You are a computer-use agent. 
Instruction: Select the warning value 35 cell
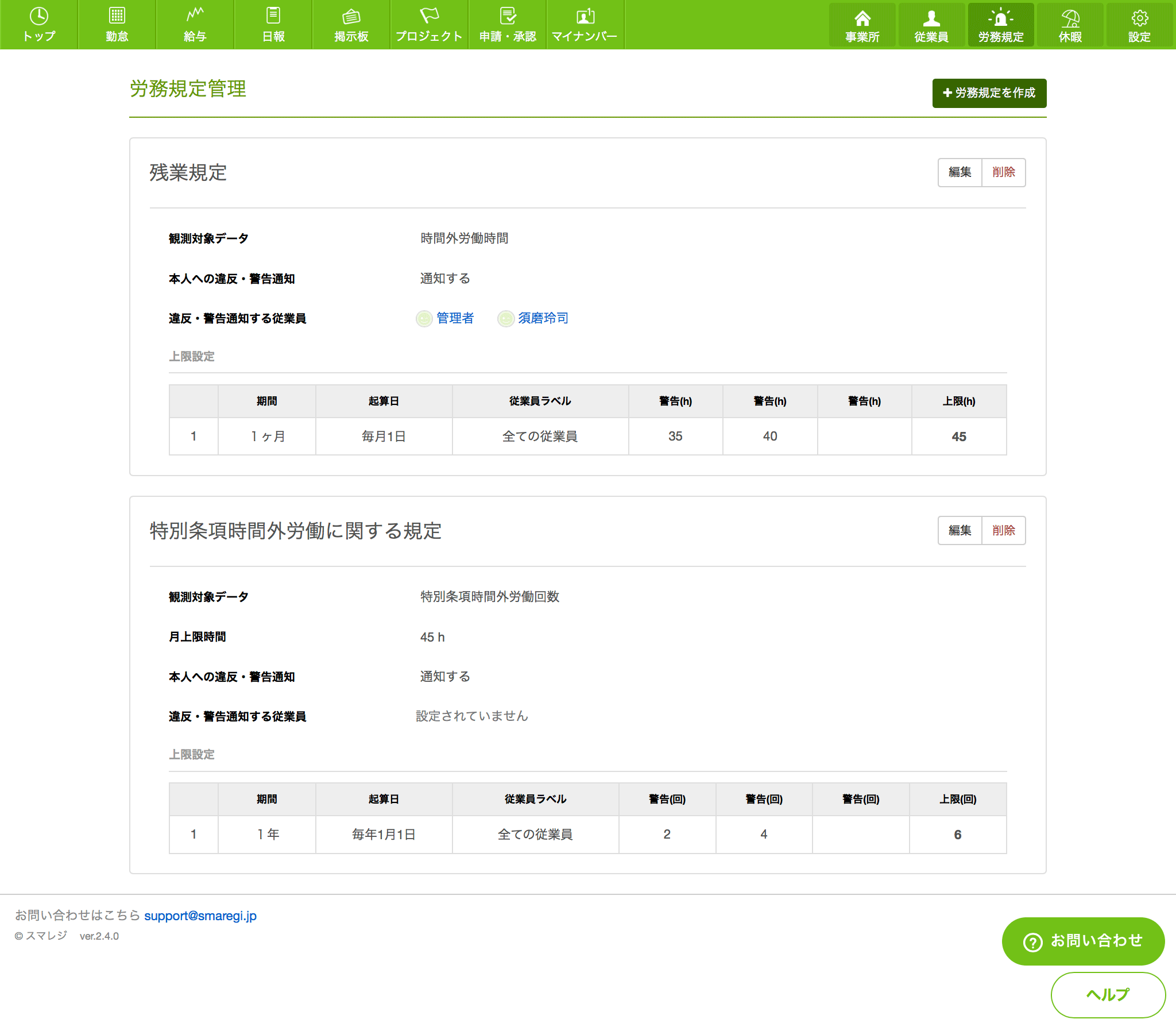[x=675, y=437]
